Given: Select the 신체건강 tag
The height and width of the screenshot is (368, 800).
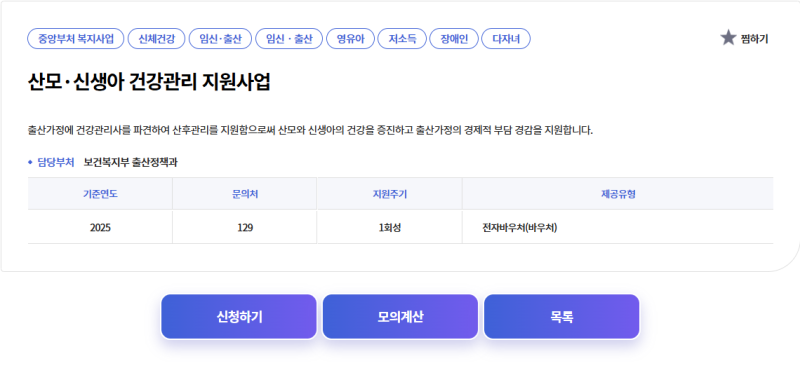Looking at the screenshot, I should pyautogui.click(x=156, y=39).
